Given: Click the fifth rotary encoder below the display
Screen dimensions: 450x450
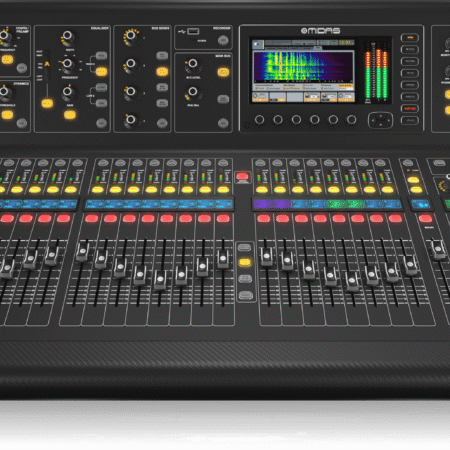Looking at the screenshot, I should coord(333,120).
